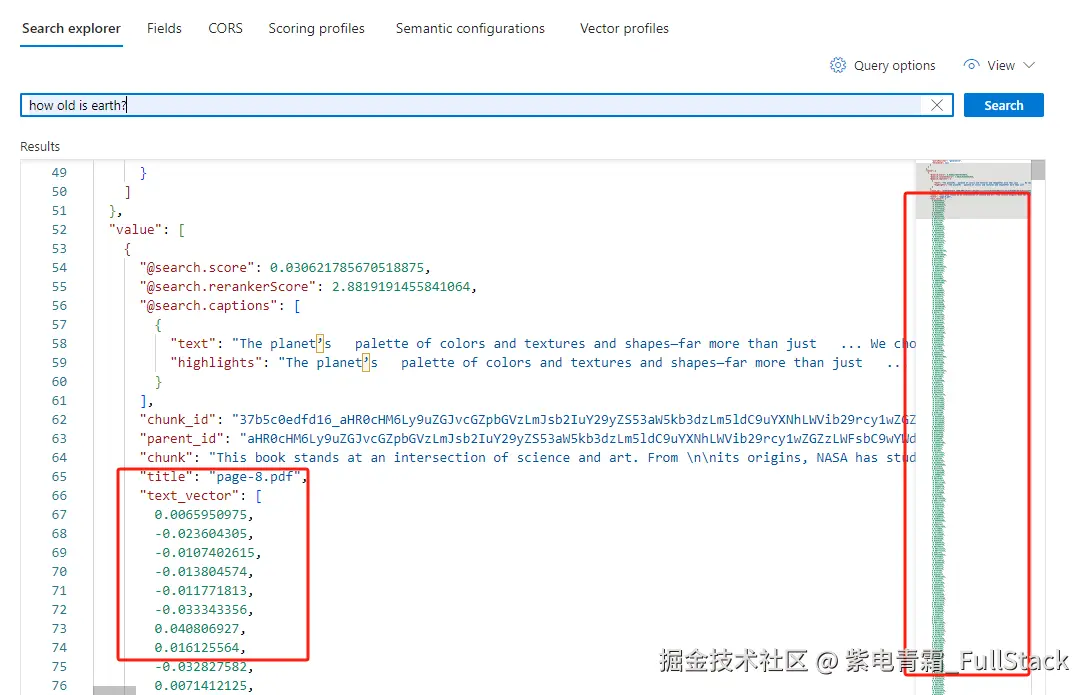
Task: Clear the search query with X
Action: [x=937, y=105]
